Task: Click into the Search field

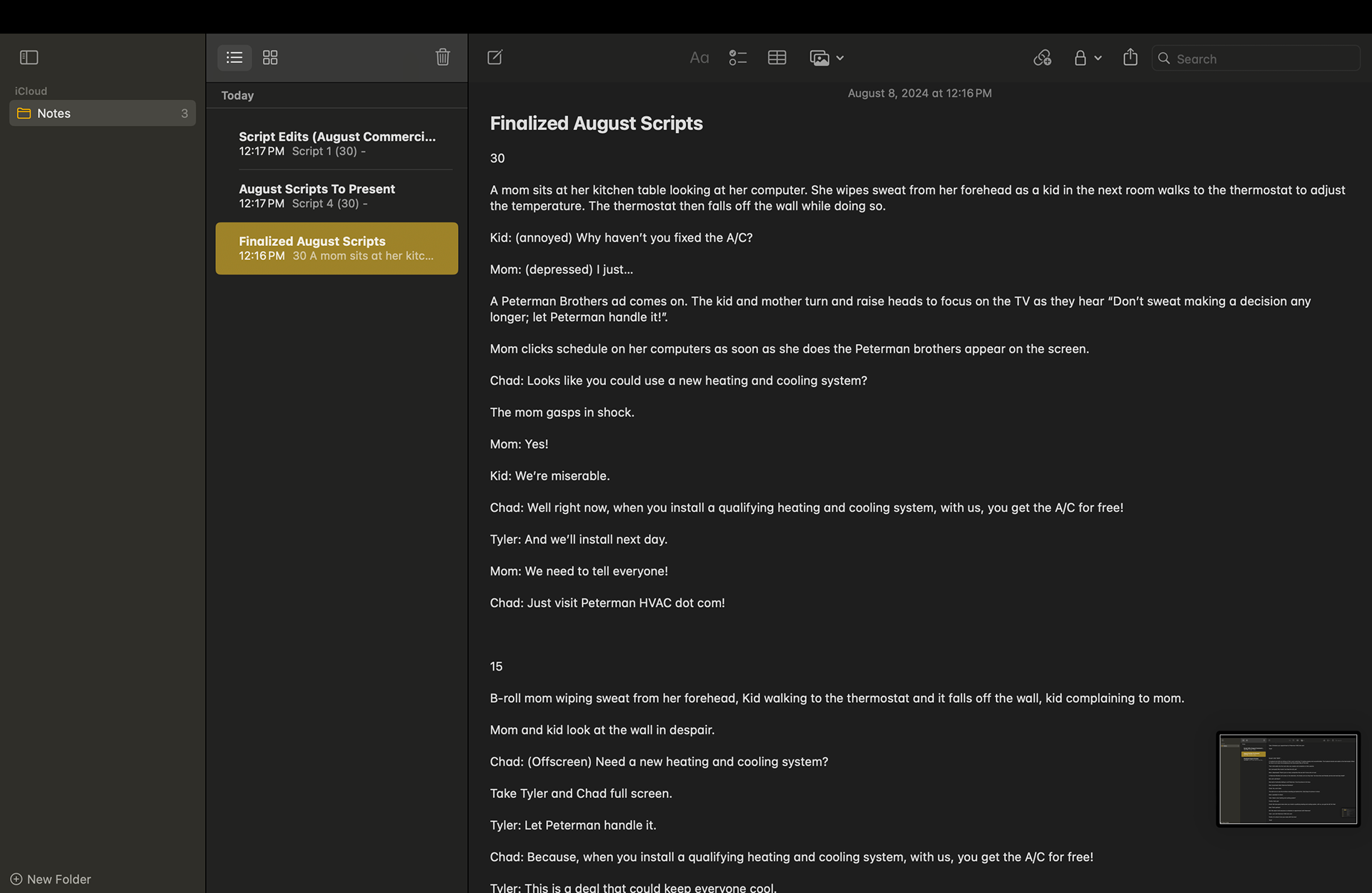Action: 1256,59
